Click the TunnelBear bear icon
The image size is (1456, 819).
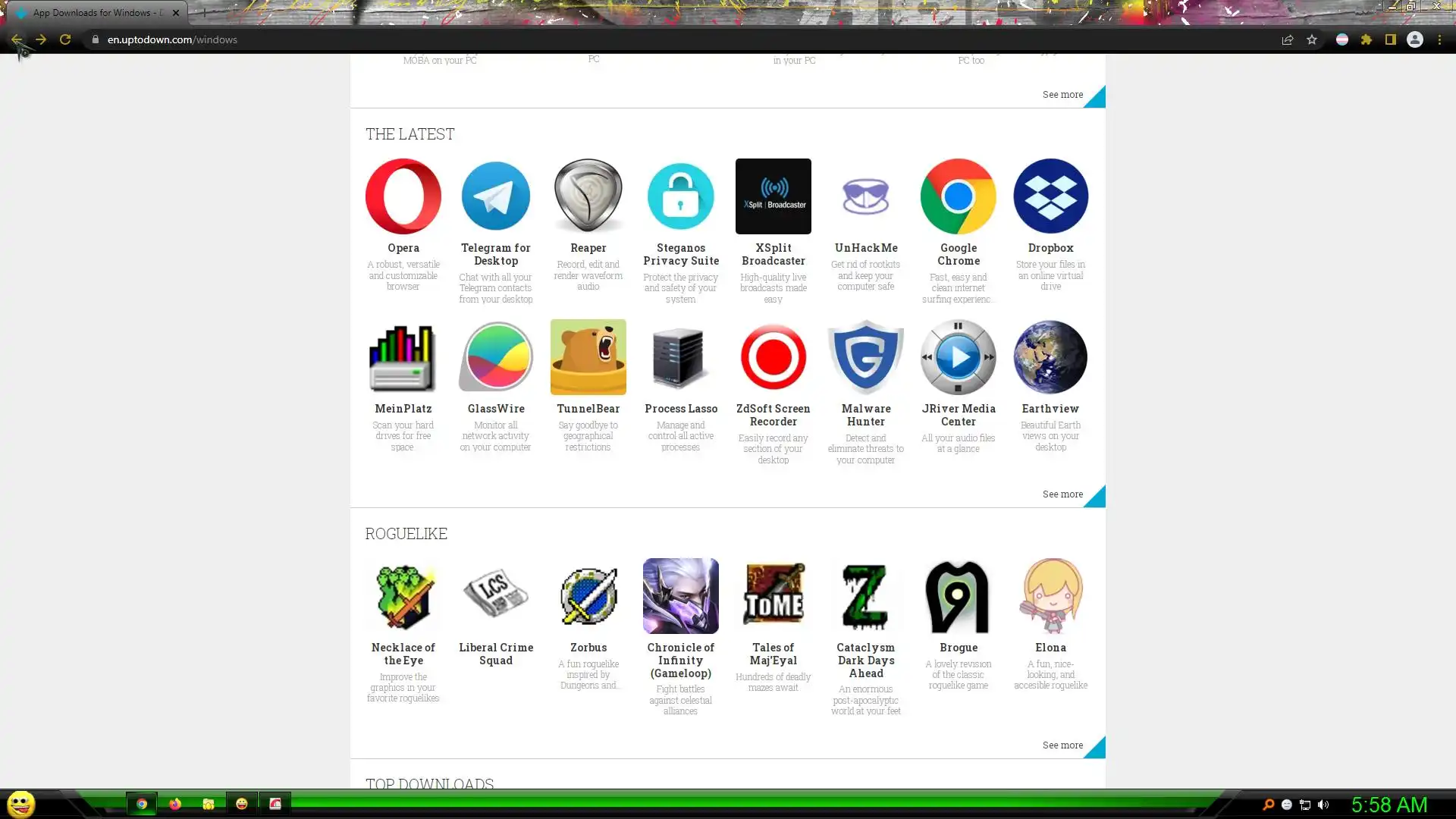point(588,356)
